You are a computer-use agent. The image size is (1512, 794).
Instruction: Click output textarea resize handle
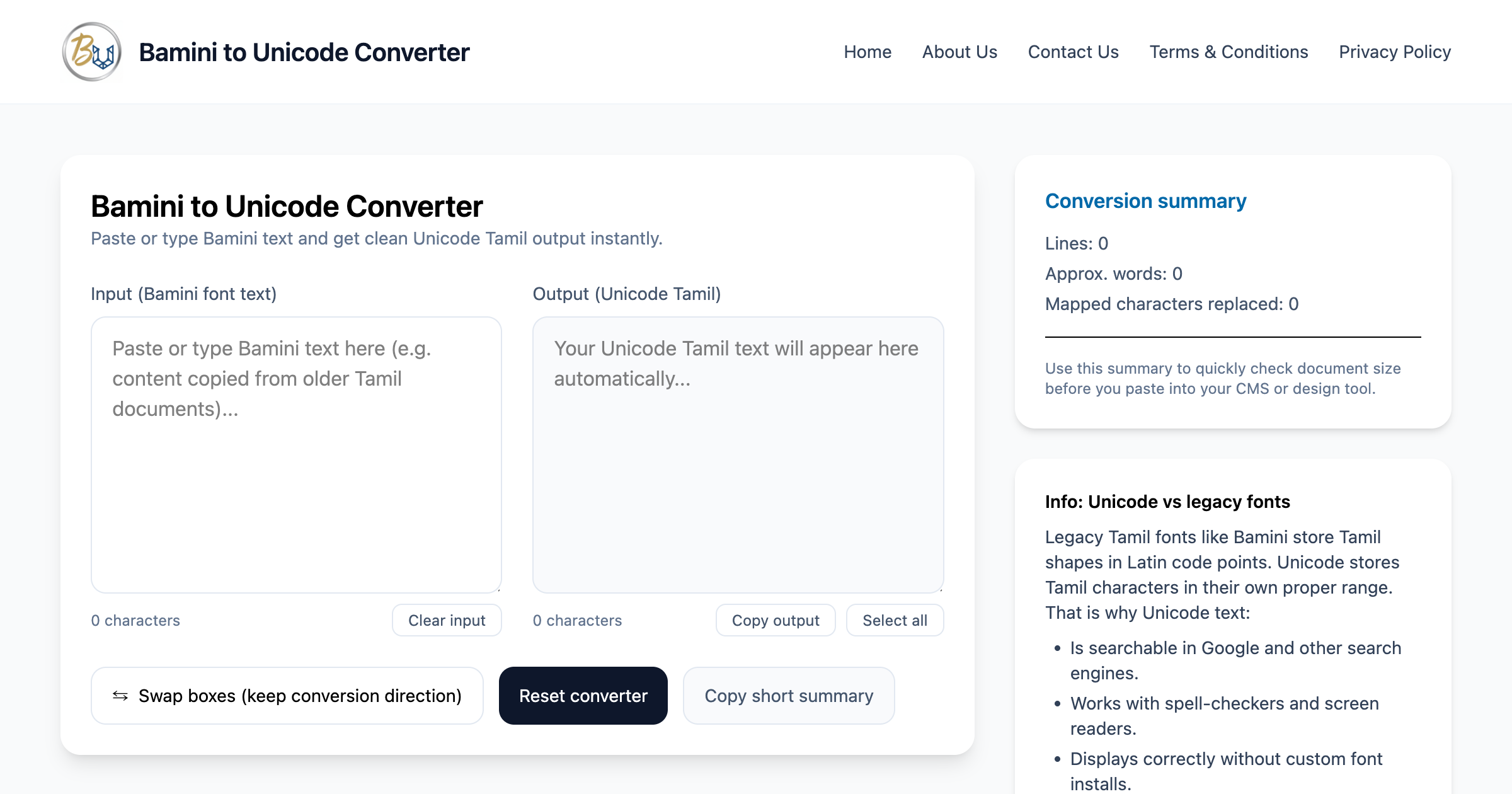pyautogui.click(x=940, y=589)
